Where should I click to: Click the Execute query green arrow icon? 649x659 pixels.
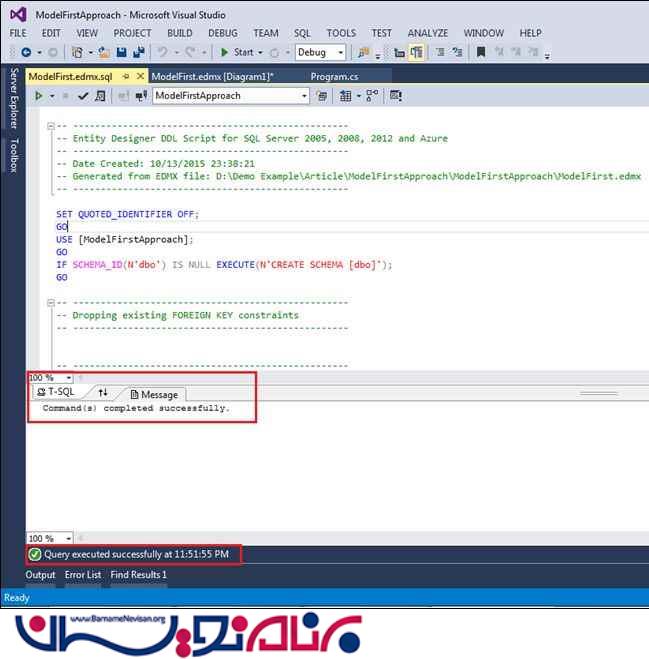[x=37, y=96]
